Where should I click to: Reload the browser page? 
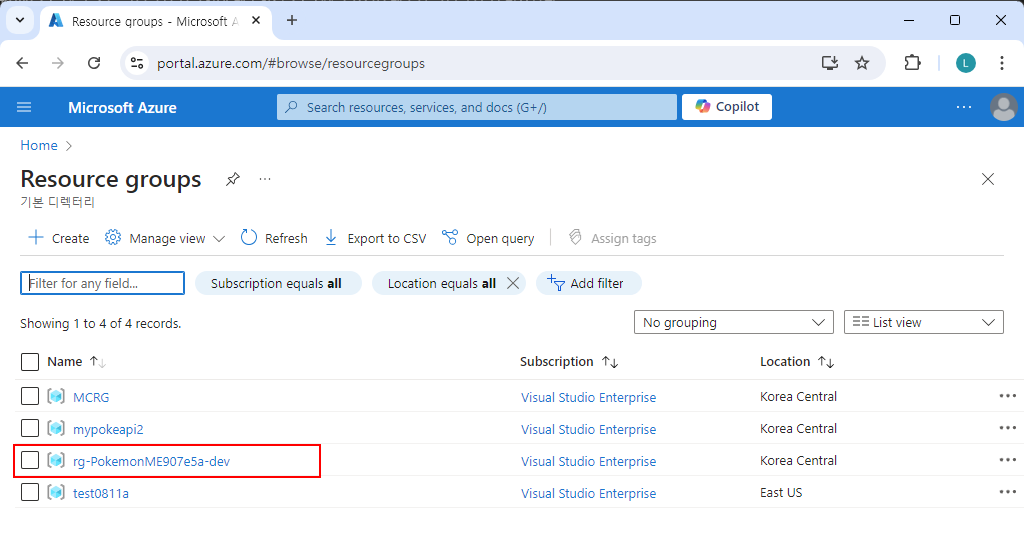pyautogui.click(x=94, y=63)
